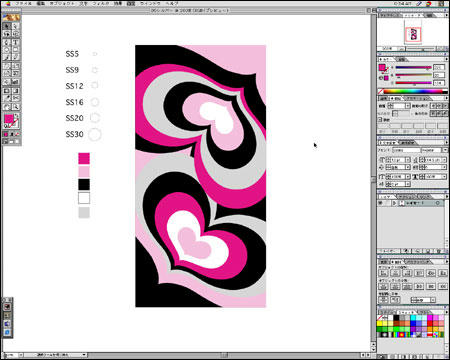Click the magenta fill box in the toolbox
The width and height of the screenshot is (450, 360).
8,119
